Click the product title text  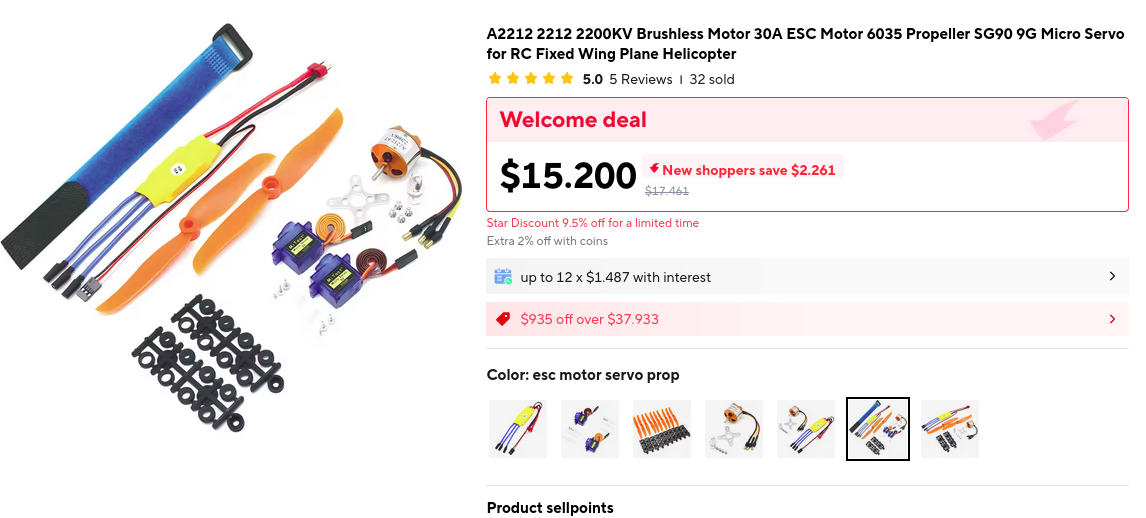(805, 44)
